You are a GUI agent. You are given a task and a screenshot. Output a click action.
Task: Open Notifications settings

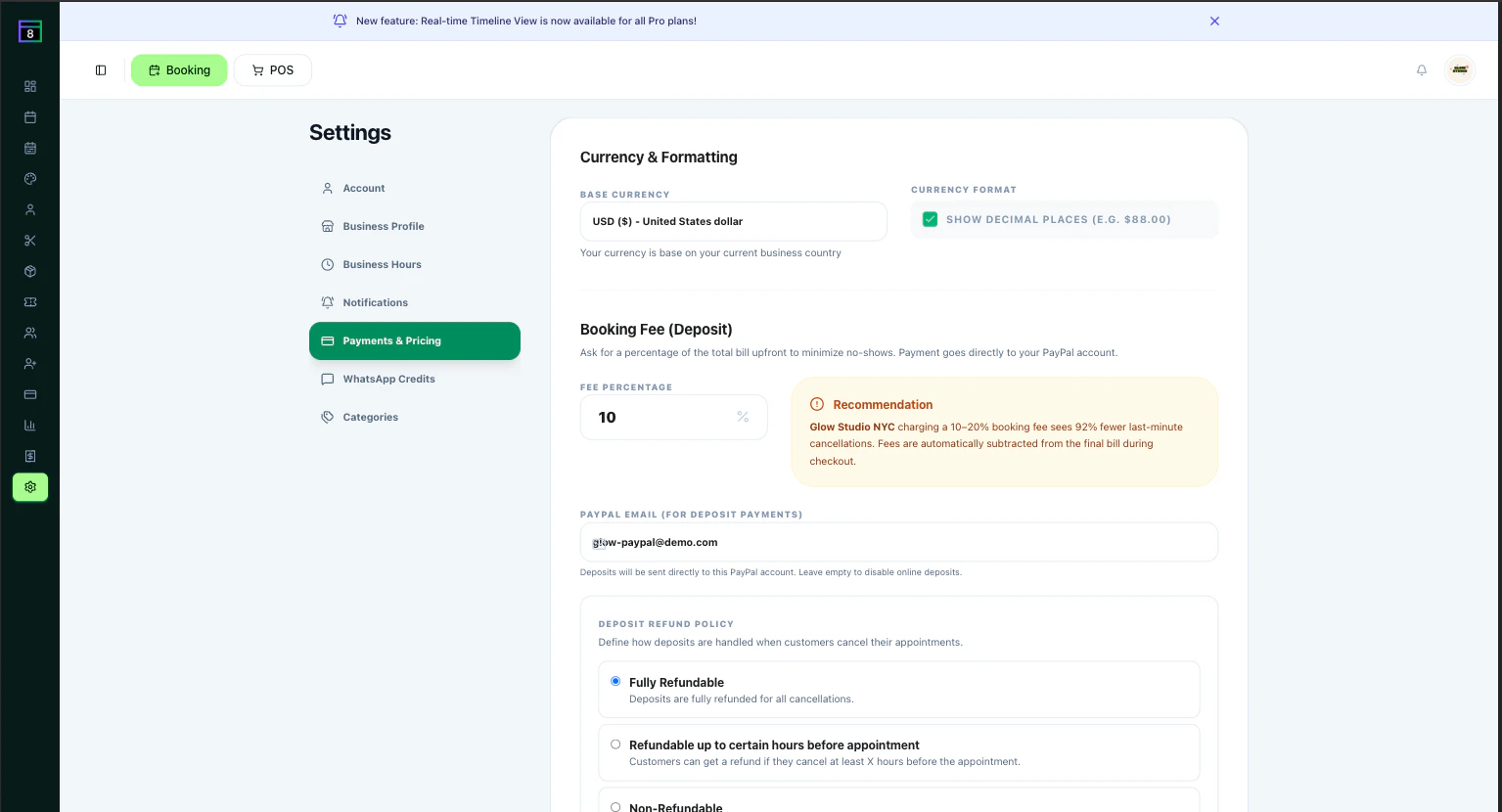[x=415, y=302]
